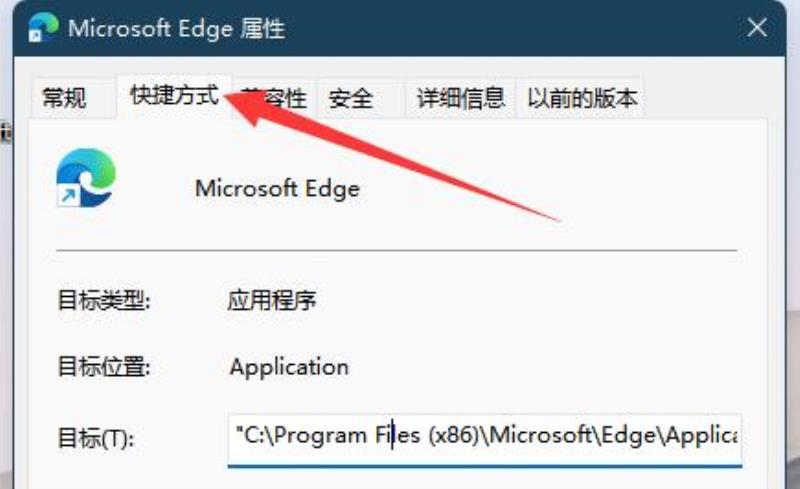Click the large Microsoft Edge shortcut icon

point(86,178)
